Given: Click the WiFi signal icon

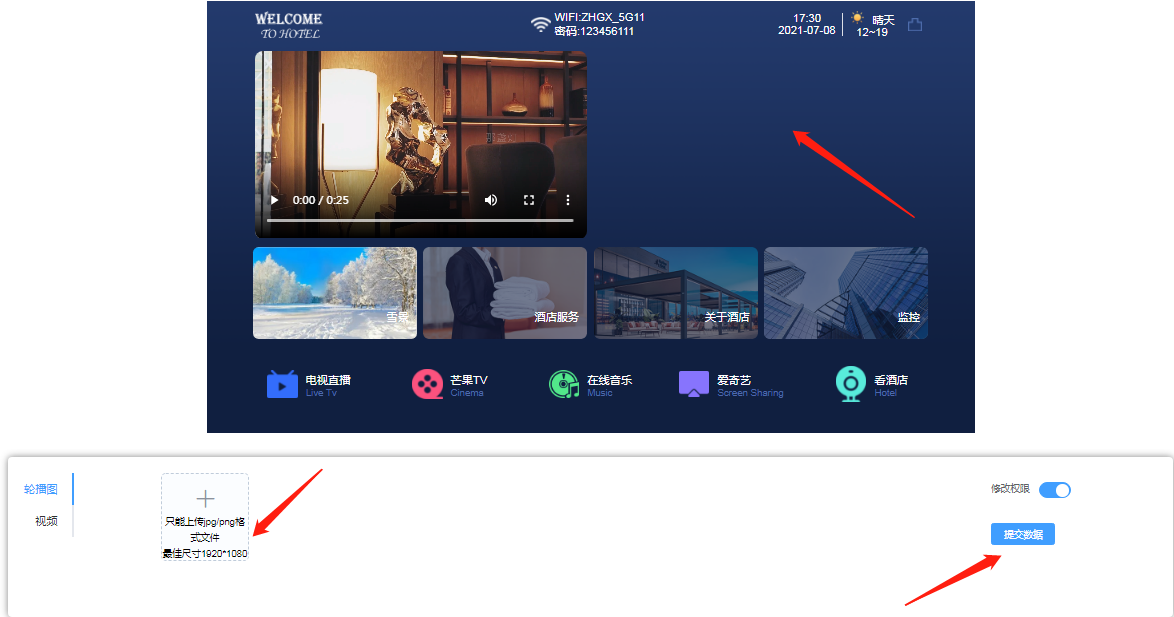Looking at the screenshot, I should point(540,24).
